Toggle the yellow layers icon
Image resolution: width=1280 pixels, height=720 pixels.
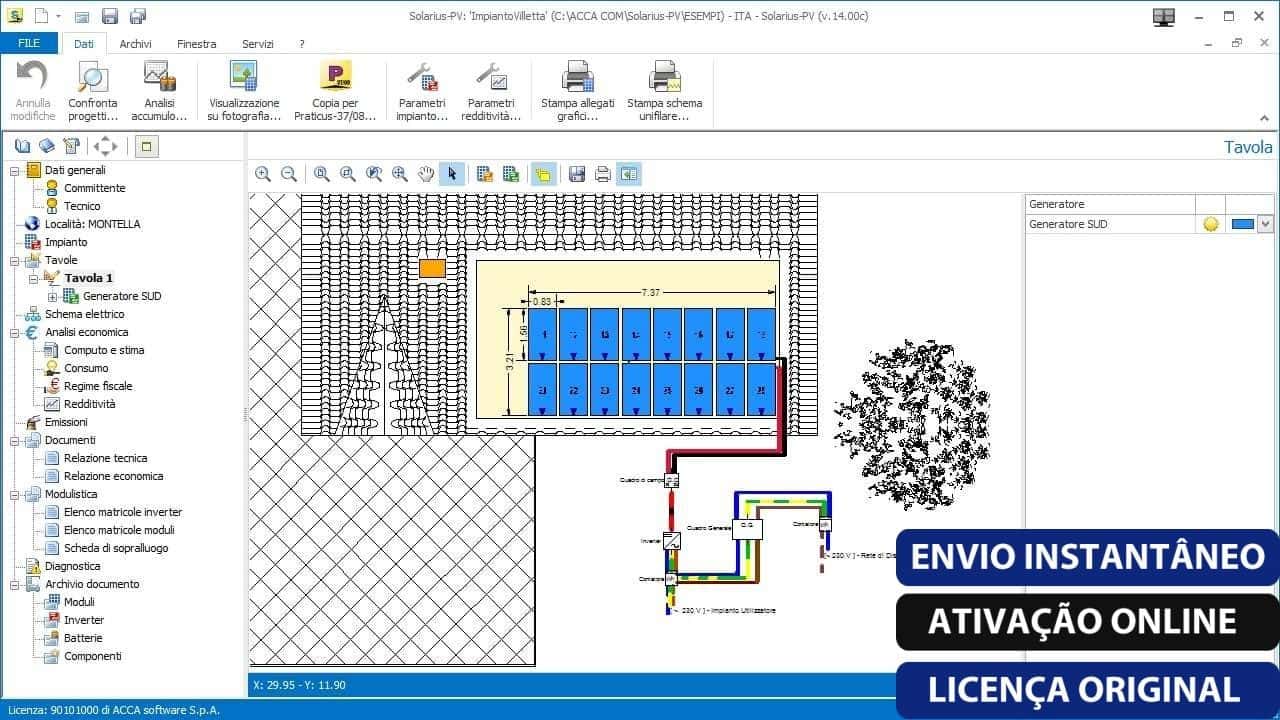click(544, 174)
